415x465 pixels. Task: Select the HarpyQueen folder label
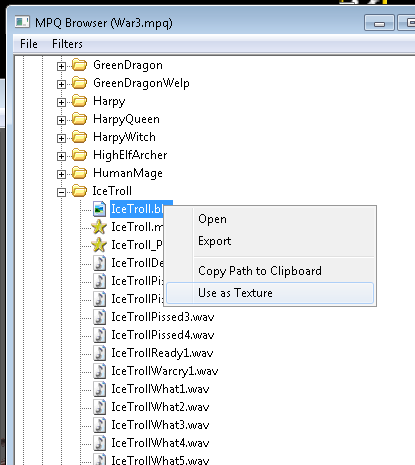(x=126, y=119)
